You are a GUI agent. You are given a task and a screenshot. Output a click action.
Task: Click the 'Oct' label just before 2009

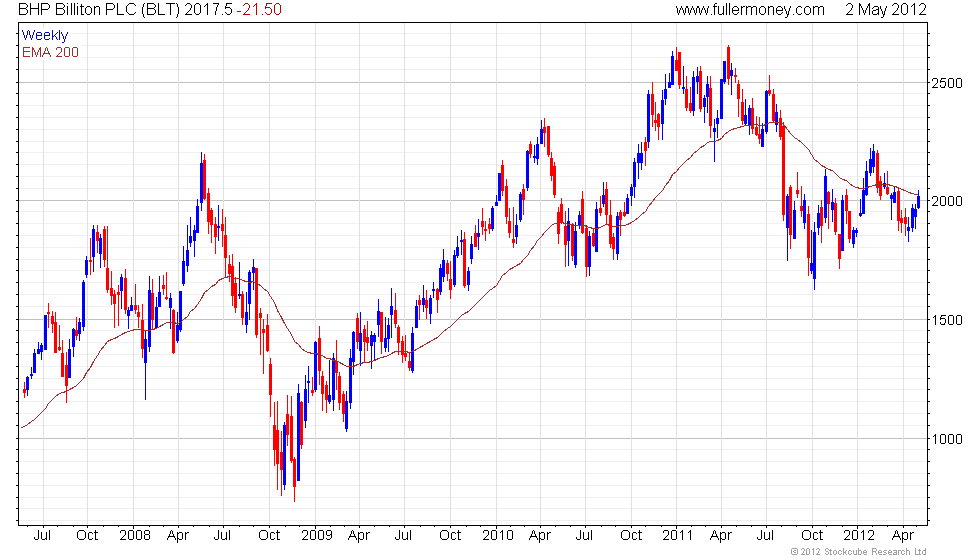pyautogui.click(x=269, y=535)
